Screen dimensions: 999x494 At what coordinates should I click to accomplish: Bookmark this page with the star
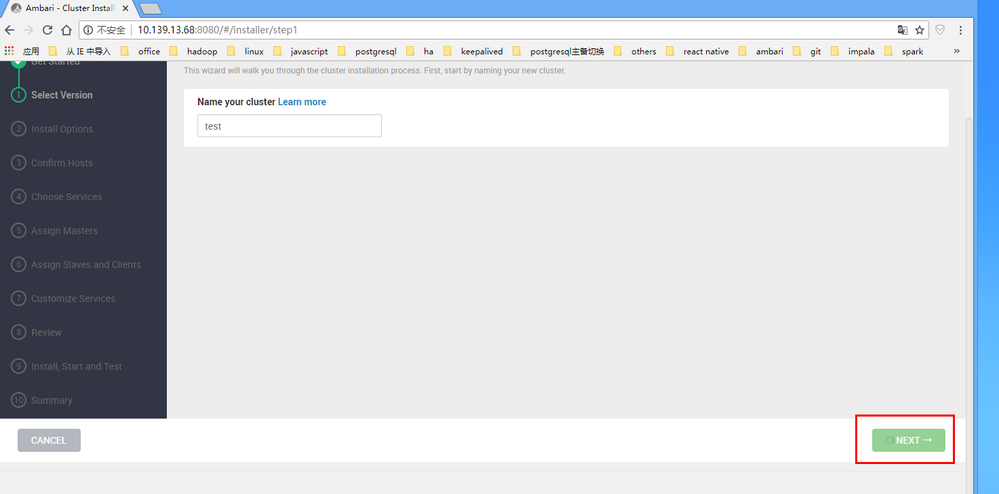(x=919, y=30)
